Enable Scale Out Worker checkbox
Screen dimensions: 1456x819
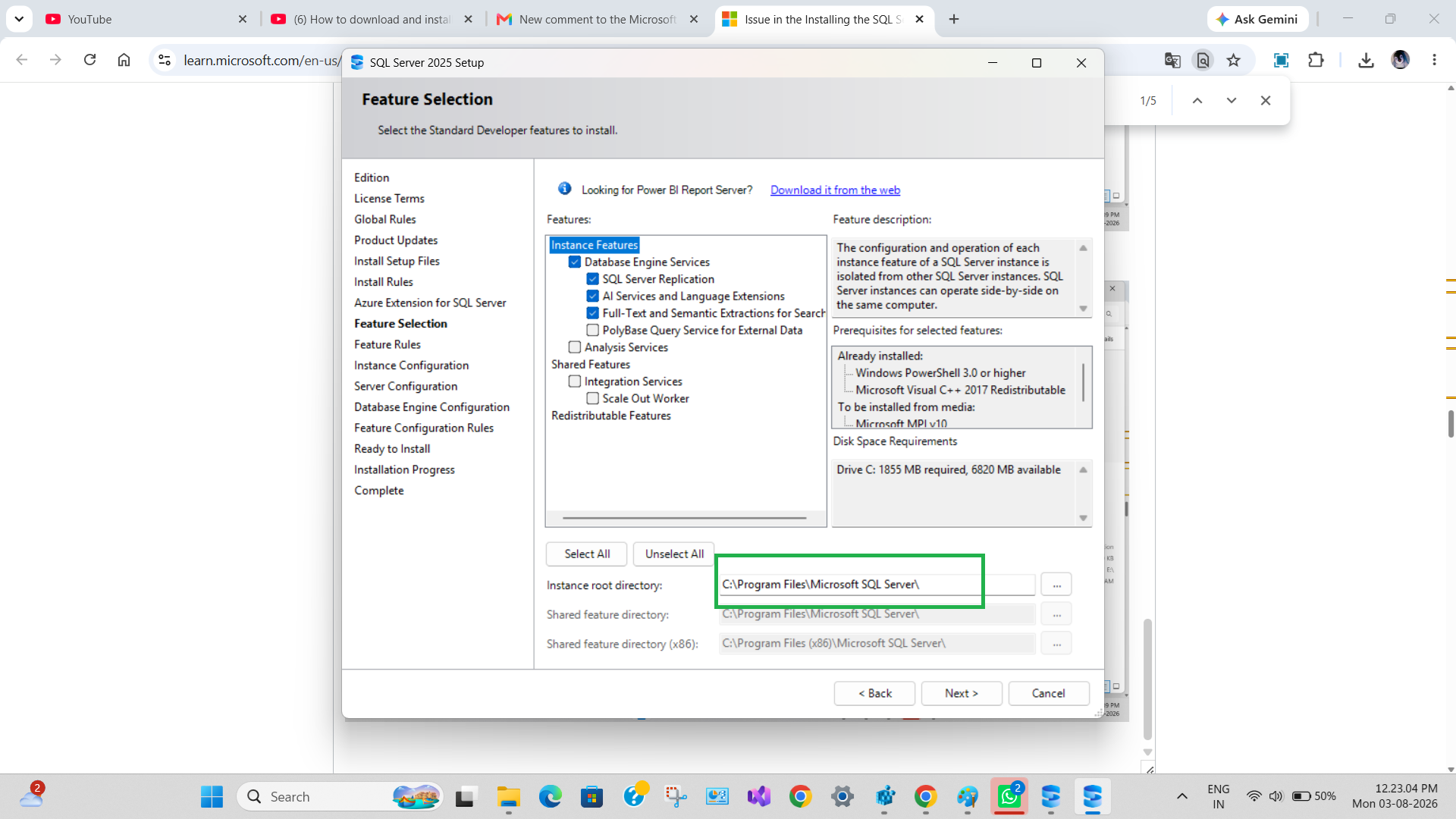click(593, 398)
